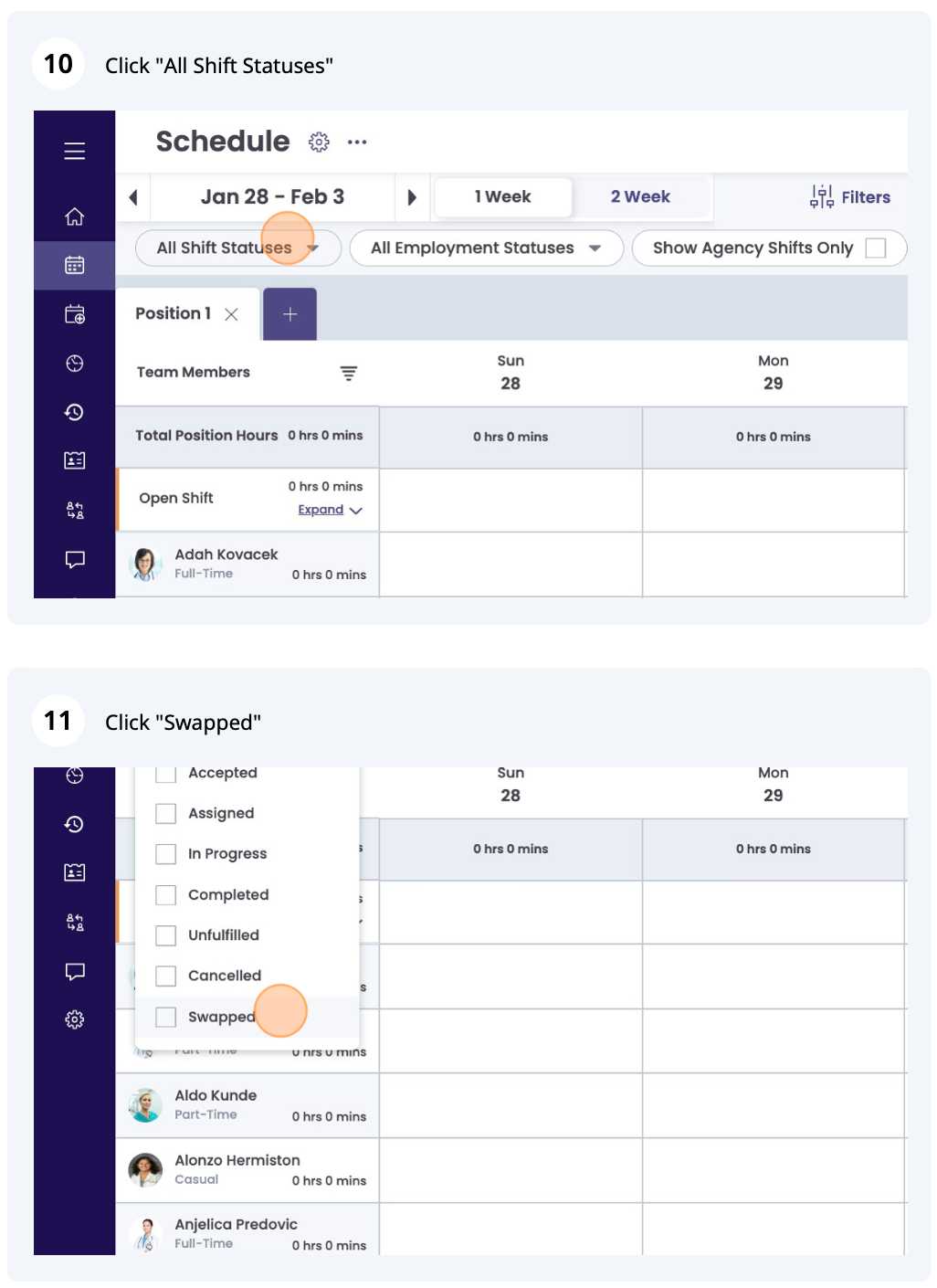Open All Shift Statuses dropdown
937x1288 pixels.
(x=237, y=248)
